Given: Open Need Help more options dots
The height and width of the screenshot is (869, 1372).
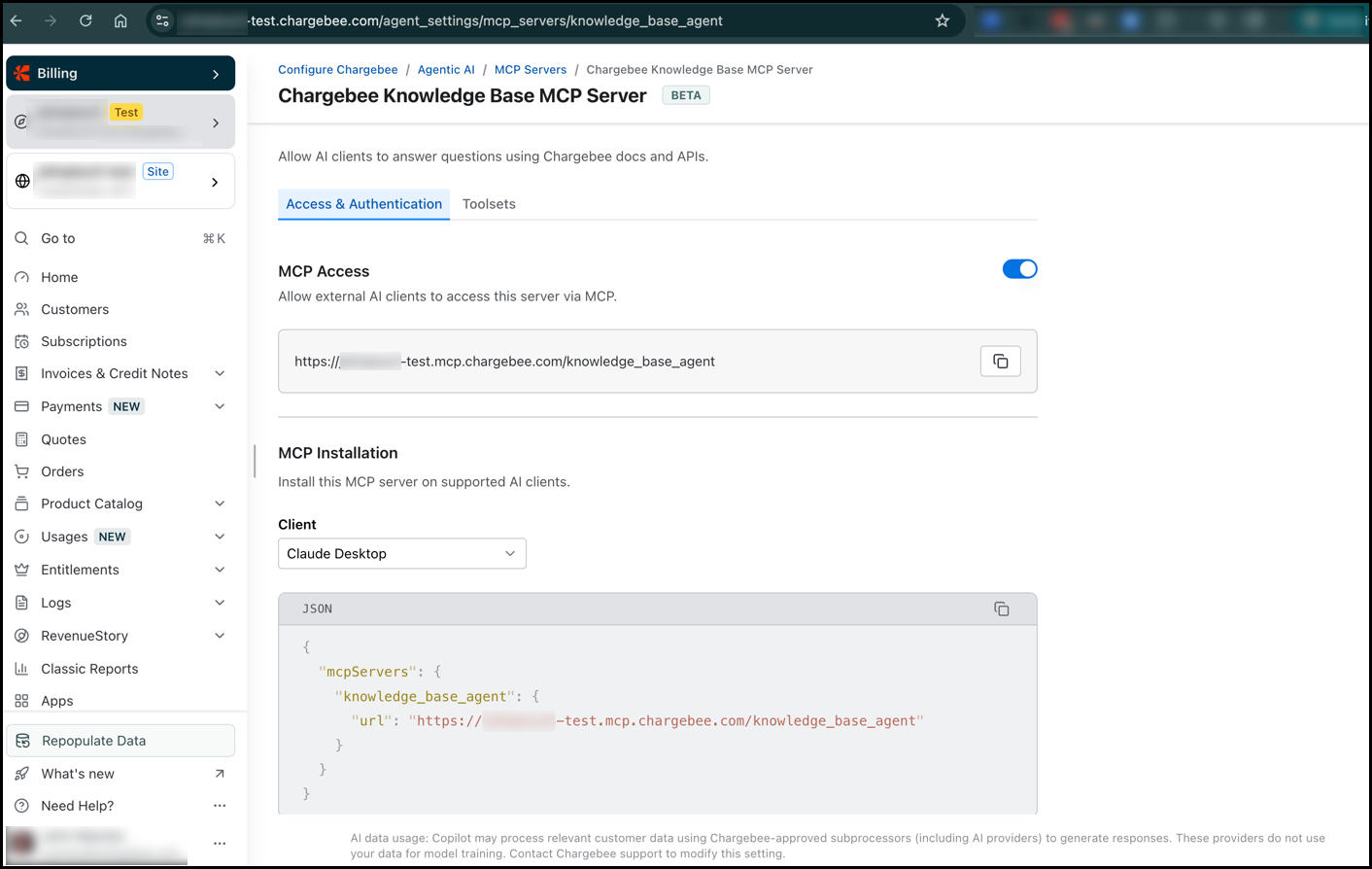Looking at the screenshot, I should click(x=220, y=806).
